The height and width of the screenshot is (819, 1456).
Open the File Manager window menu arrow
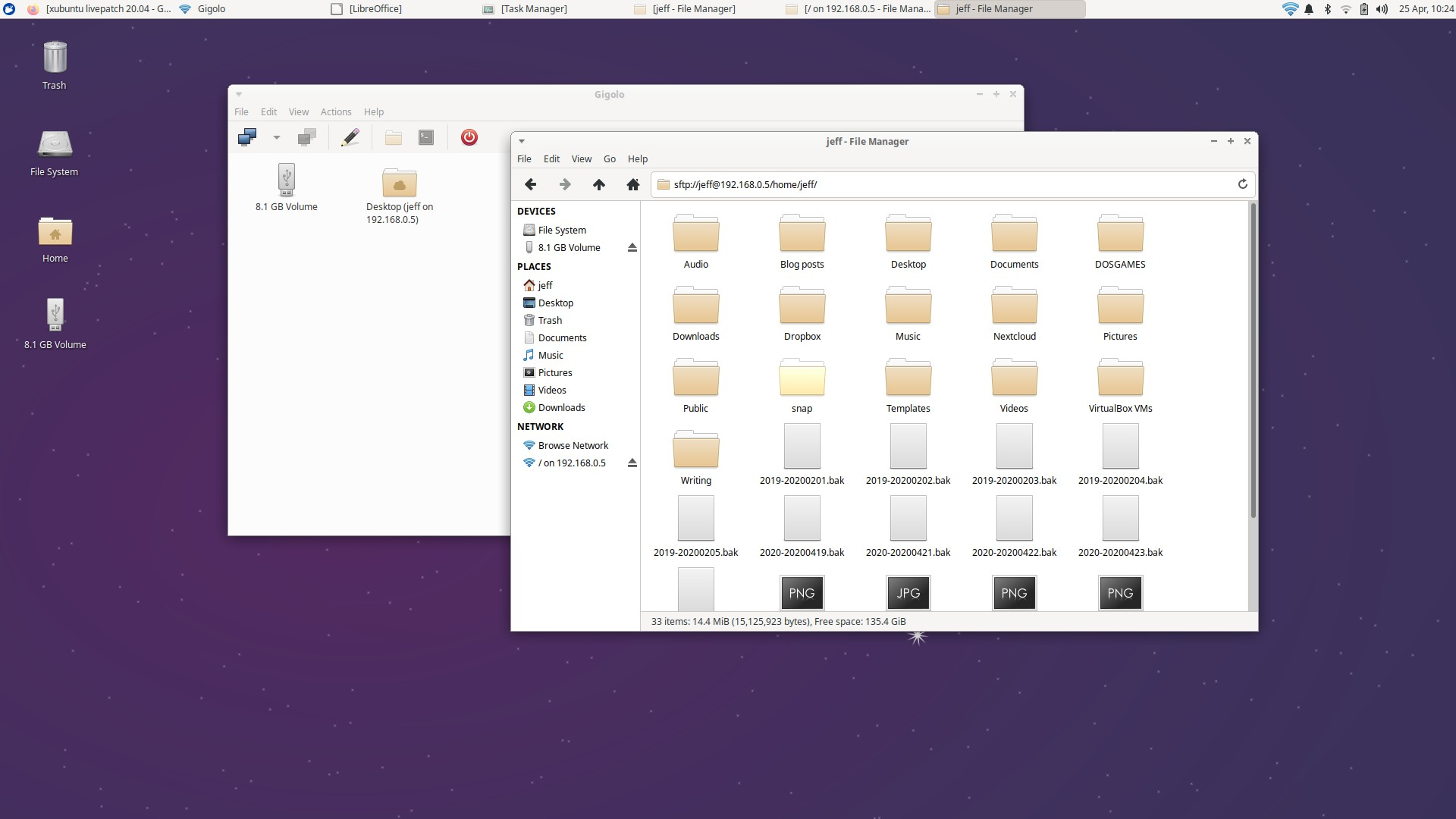click(522, 142)
